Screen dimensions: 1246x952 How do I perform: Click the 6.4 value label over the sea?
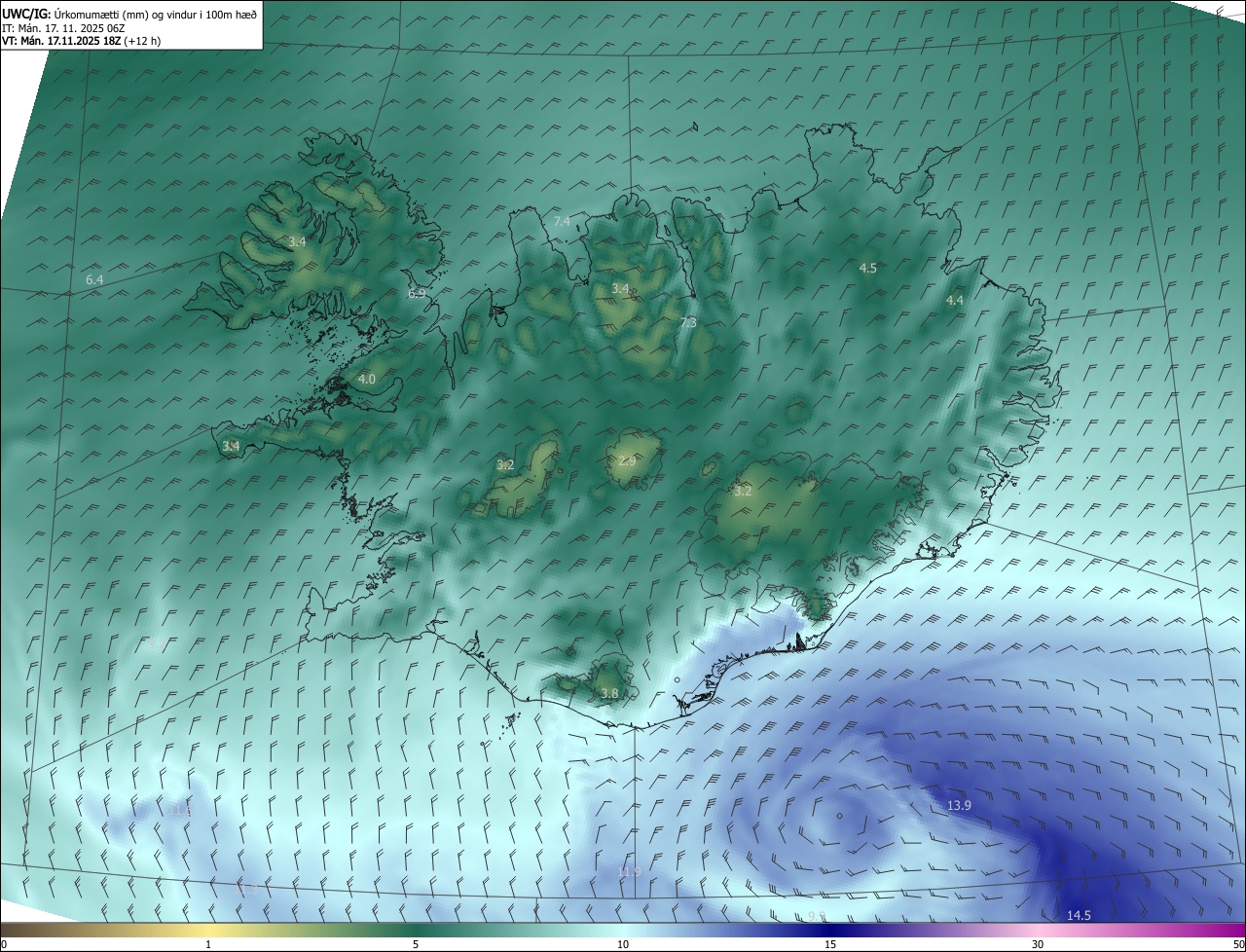point(94,280)
